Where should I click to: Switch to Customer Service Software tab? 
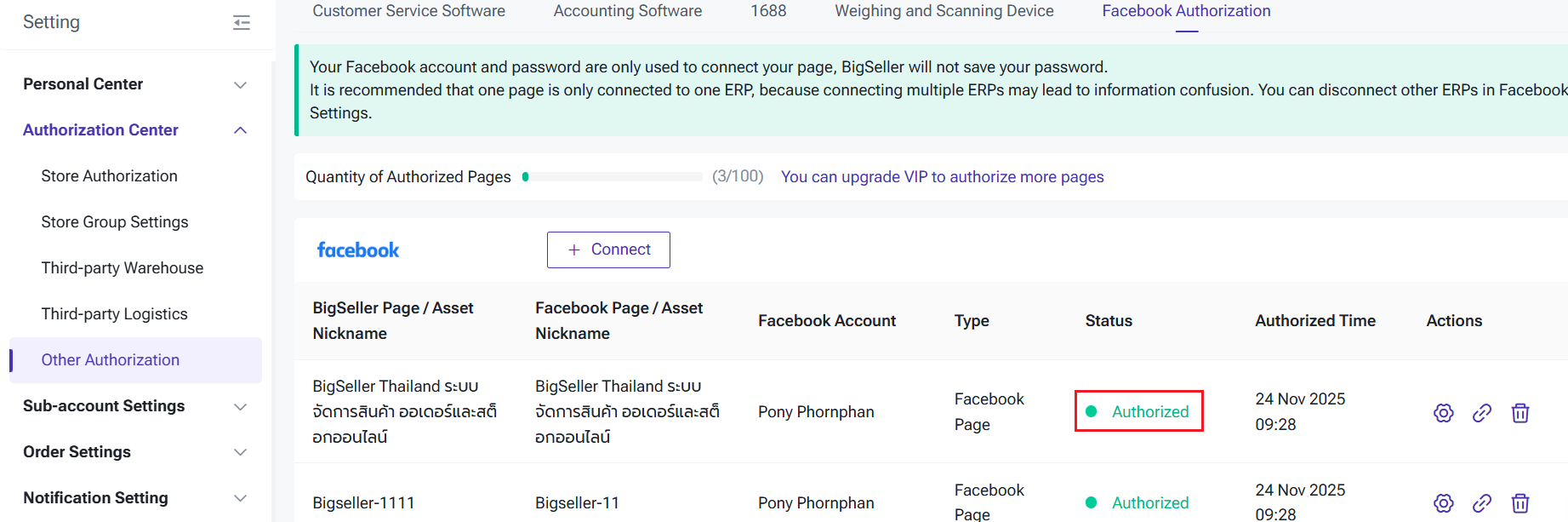(x=408, y=11)
